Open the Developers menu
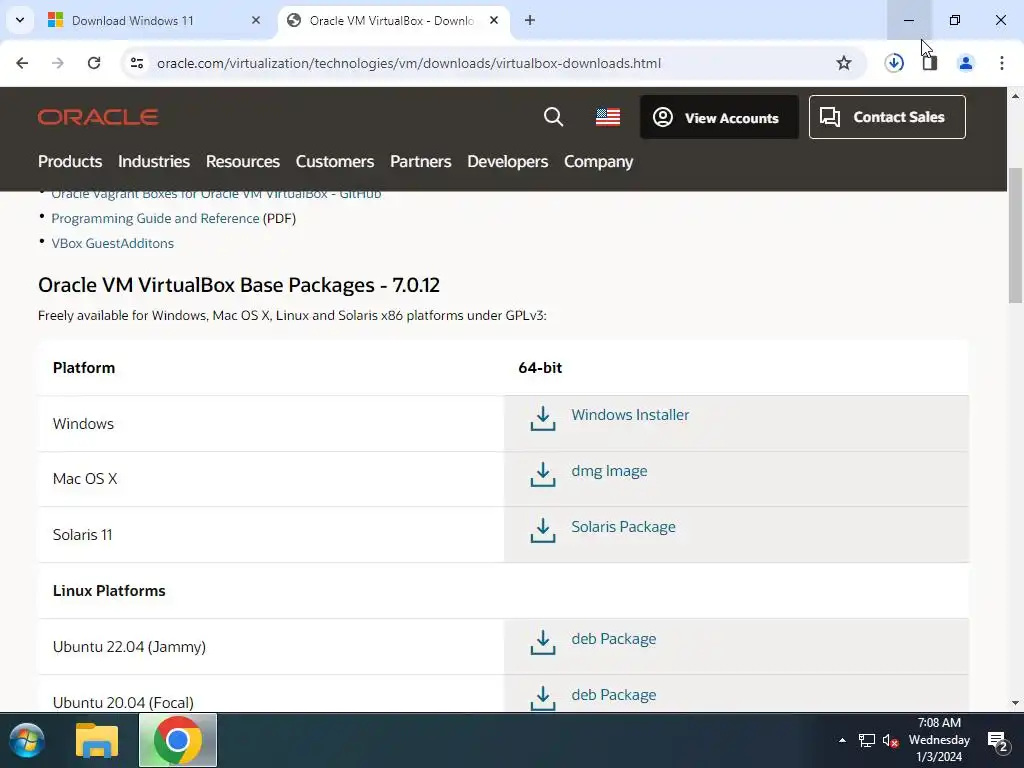Screen dimensions: 1024x768 click(x=507, y=161)
